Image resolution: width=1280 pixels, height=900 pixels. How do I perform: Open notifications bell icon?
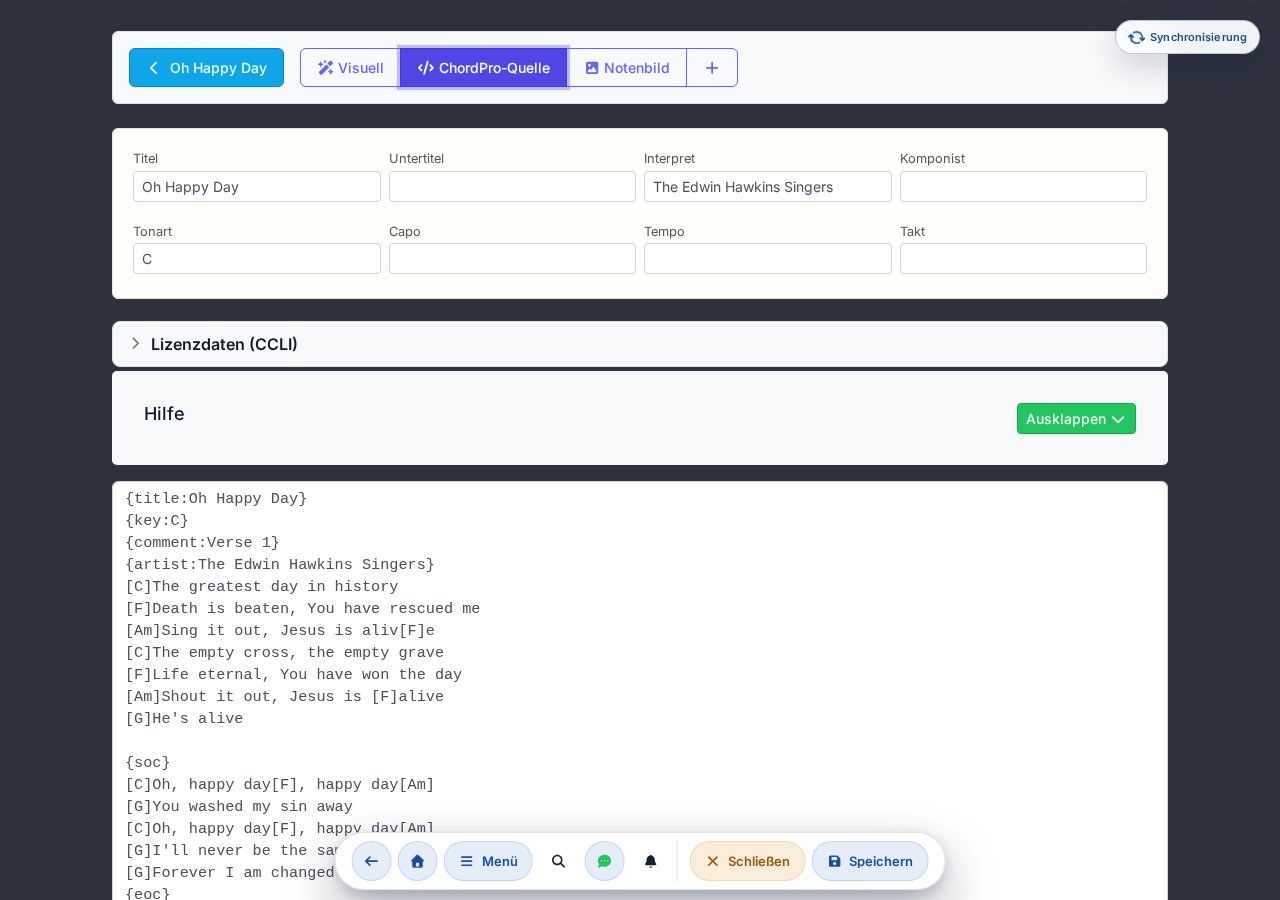(x=650, y=861)
